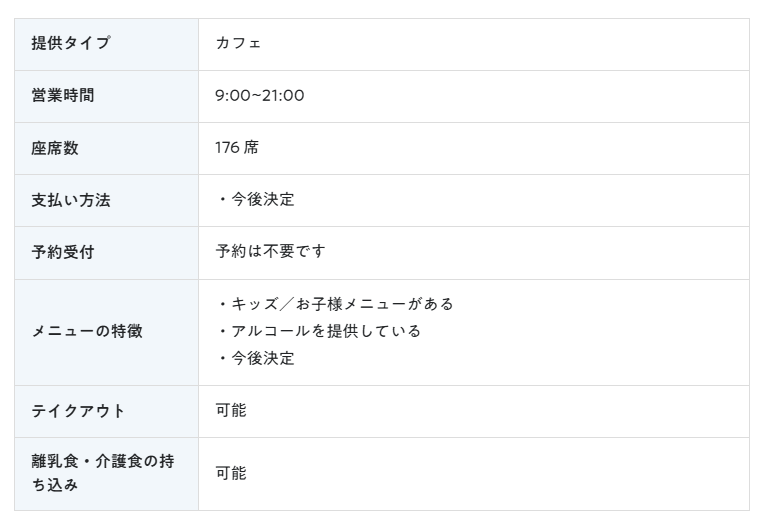Click the 支払い方法 row header

106,200
